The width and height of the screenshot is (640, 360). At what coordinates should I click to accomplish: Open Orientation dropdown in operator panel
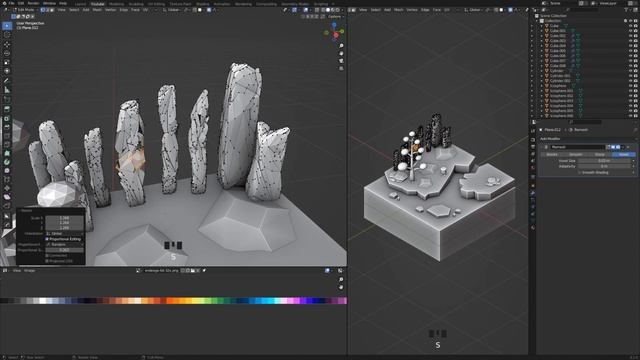[x=65, y=233]
